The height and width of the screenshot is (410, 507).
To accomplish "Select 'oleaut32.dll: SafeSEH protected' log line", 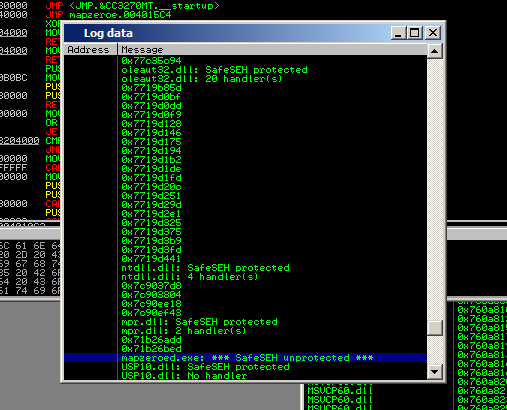I will coord(214,70).
